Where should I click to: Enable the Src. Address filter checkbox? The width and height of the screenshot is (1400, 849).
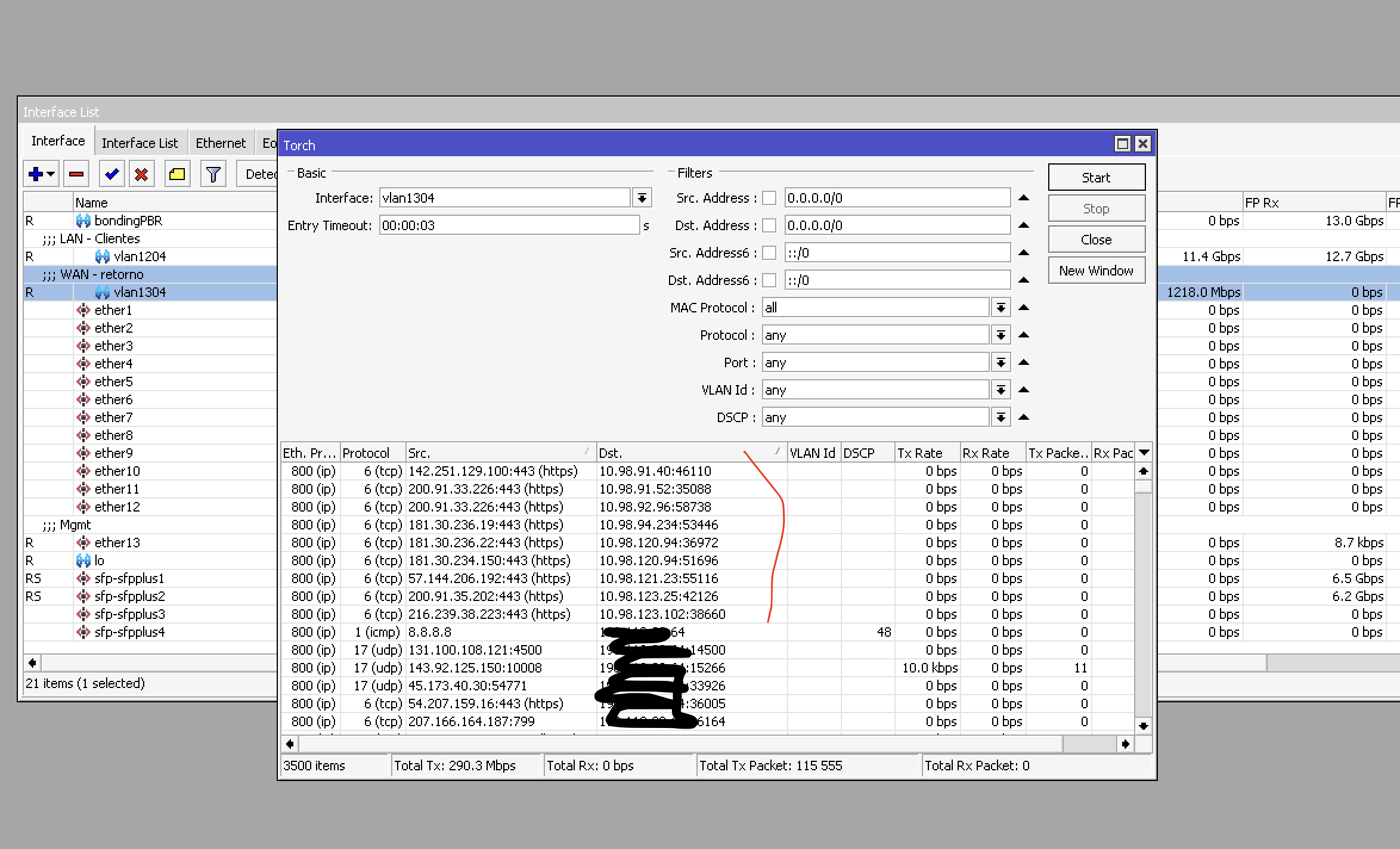[769, 198]
